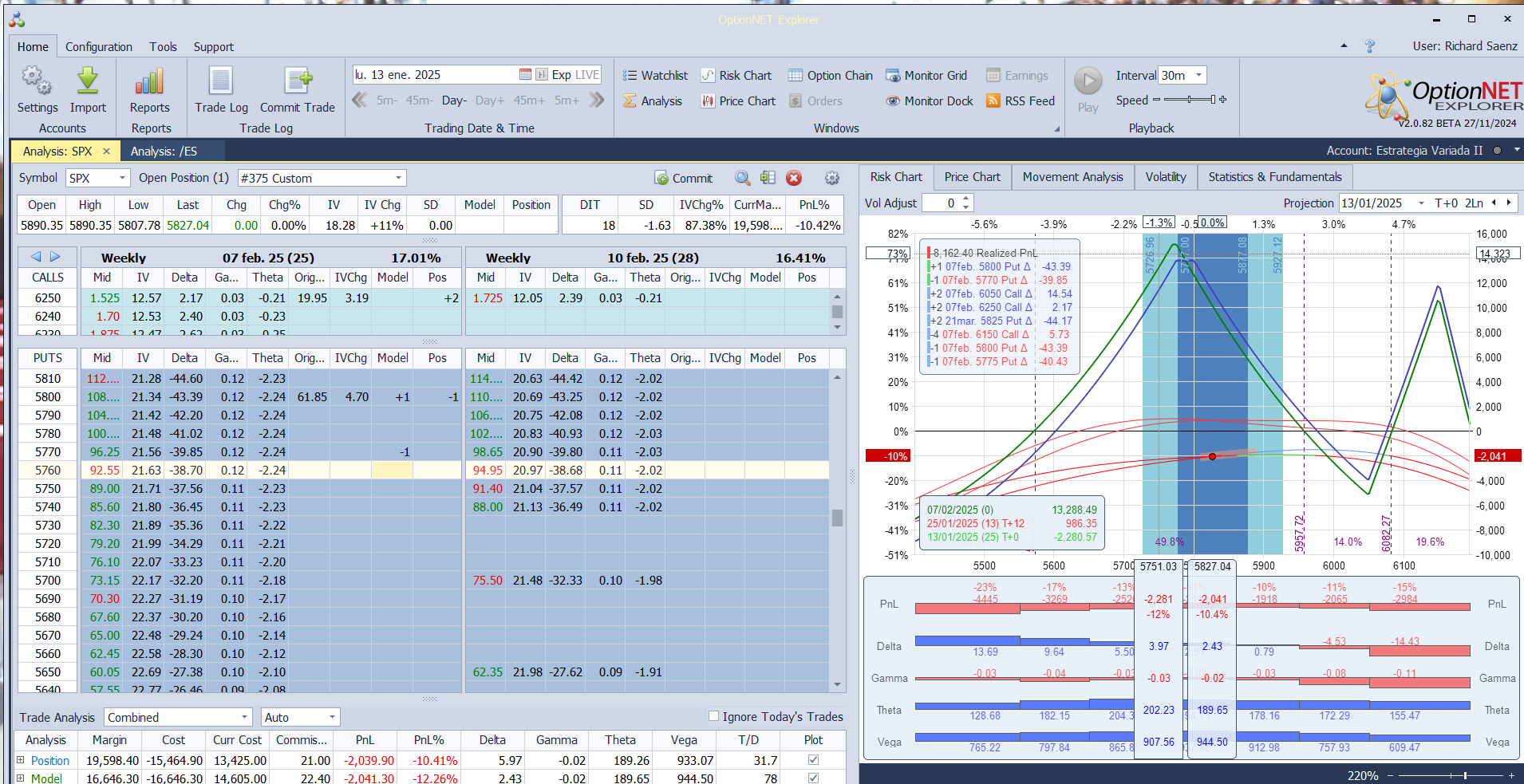Click the Commit position button
Image resolution: width=1524 pixels, height=784 pixels.
(x=683, y=179)
